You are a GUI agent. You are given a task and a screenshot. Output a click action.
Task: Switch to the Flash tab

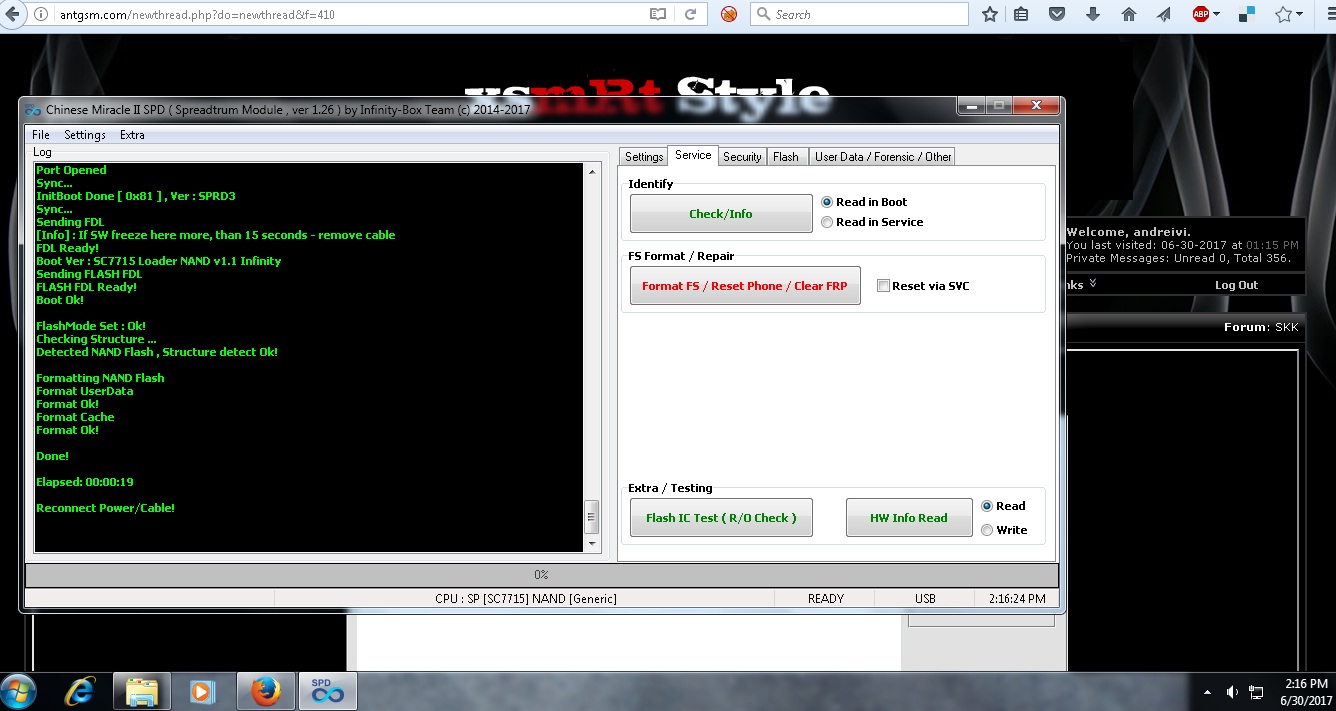[x=786, y=157]
